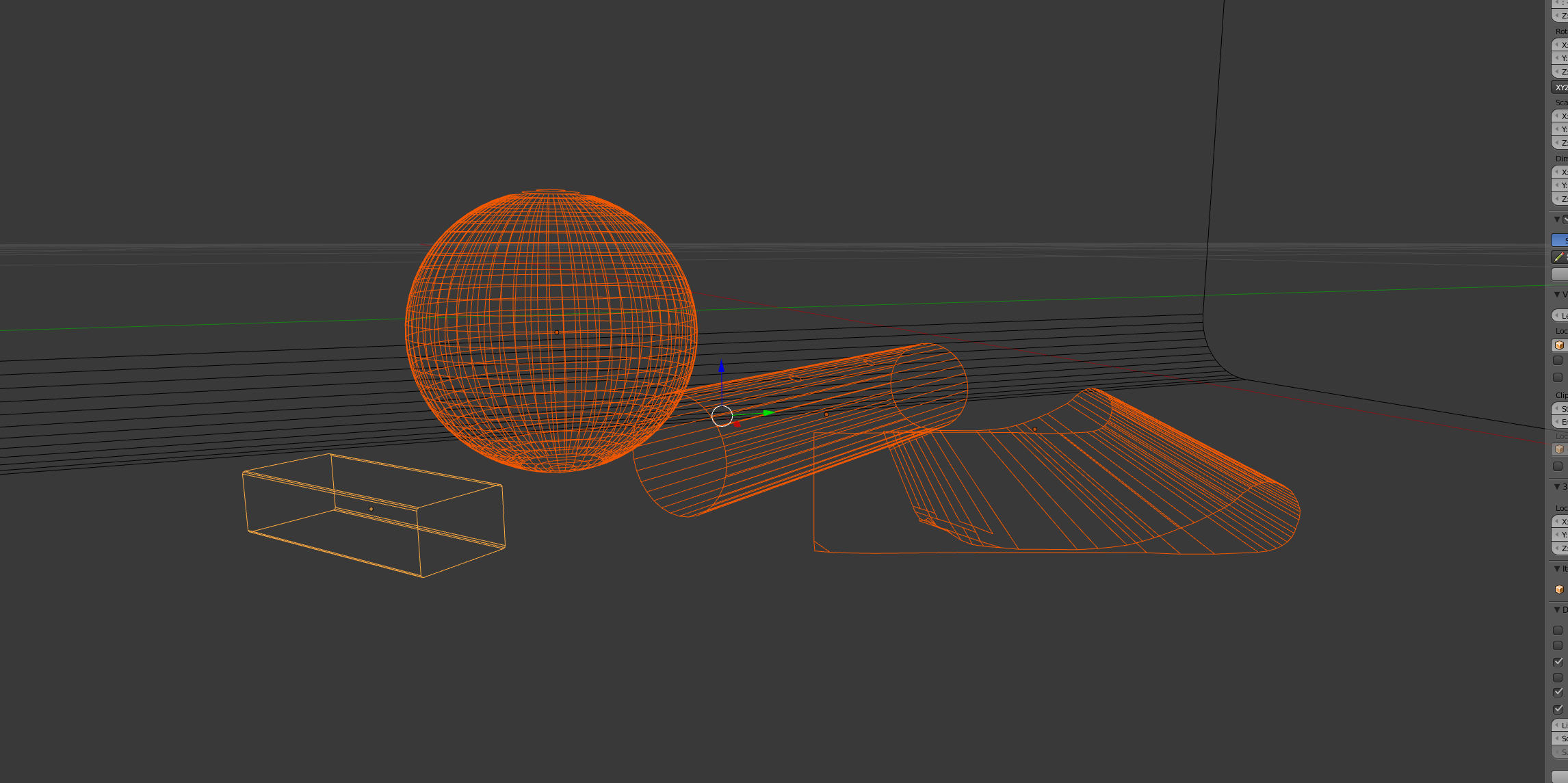Click the cube icon in Item panel
The image size is (1568, 783).
coord(1559,589)
